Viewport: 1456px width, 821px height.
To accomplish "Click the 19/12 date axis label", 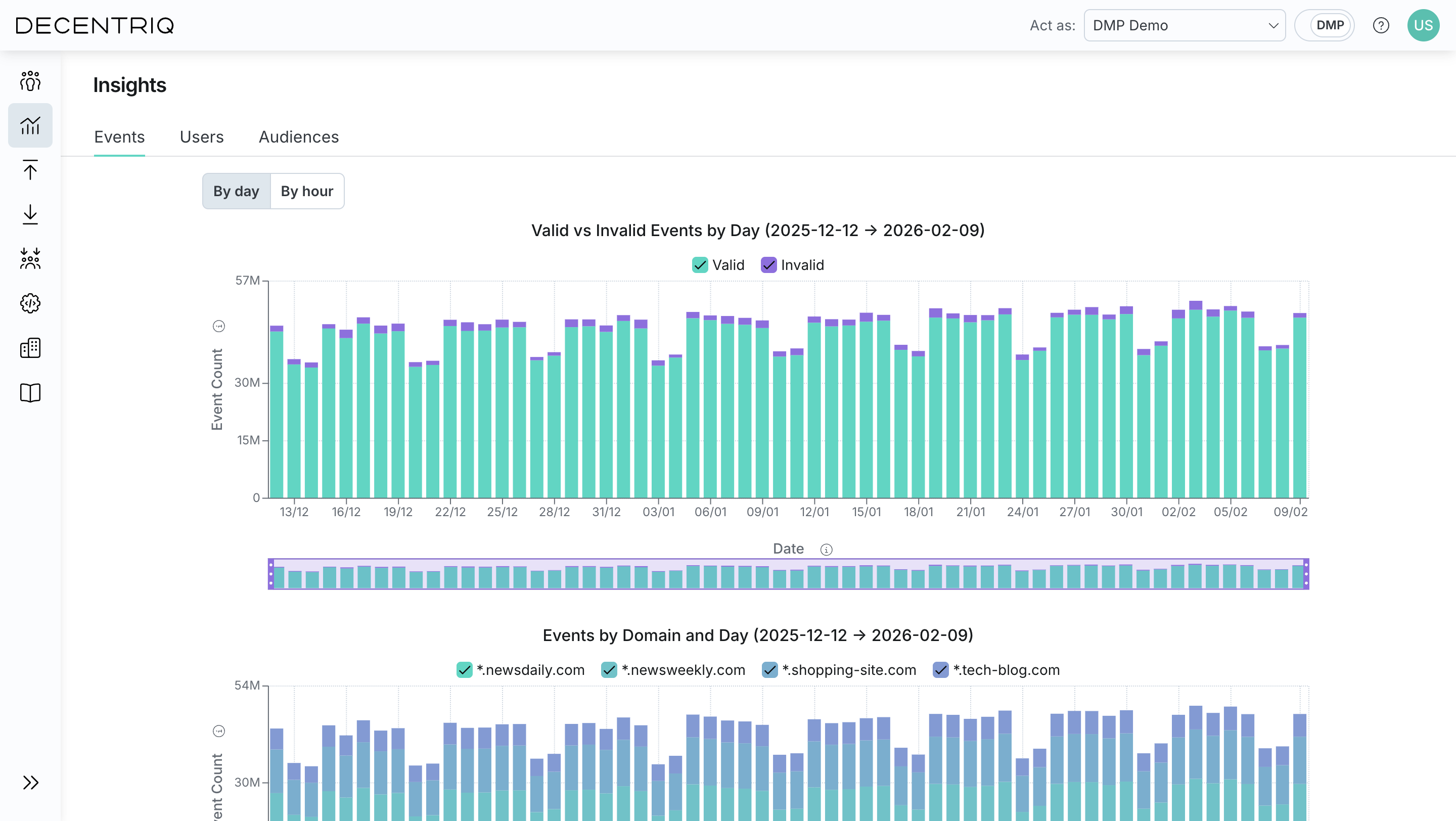I will (x=398, y=512).
